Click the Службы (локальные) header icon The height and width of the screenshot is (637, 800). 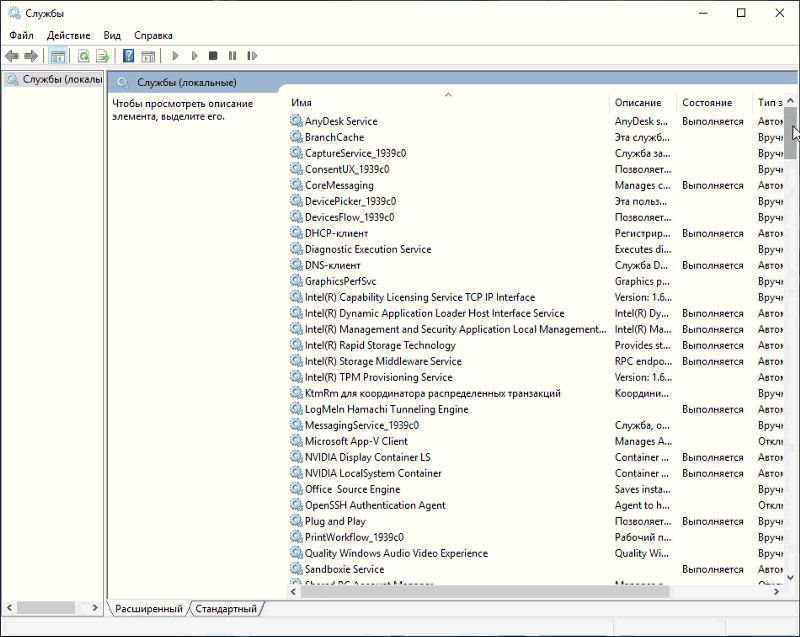pos(123,83)
